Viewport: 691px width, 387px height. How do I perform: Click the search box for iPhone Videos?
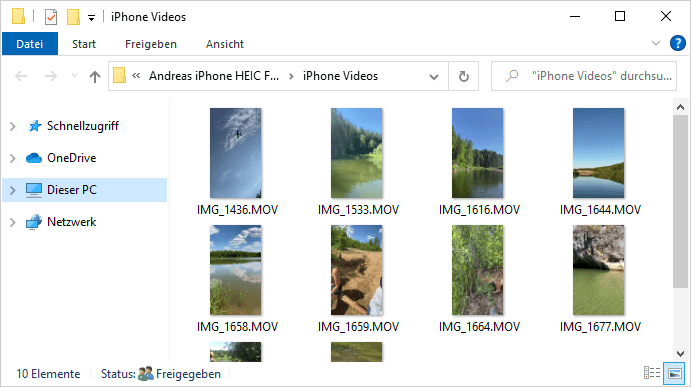(583, 76)
